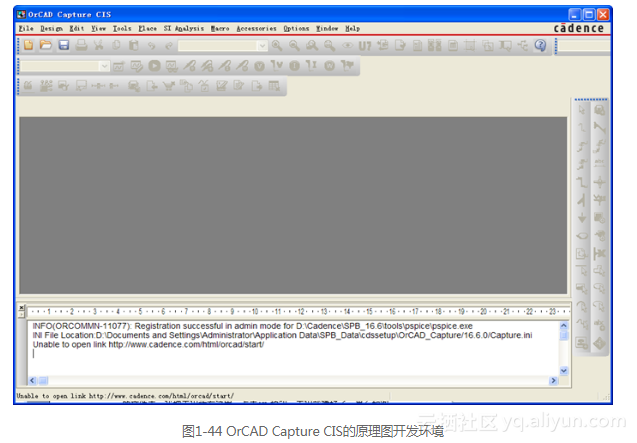Open the View menu
Image resolution: width=637 pixels, height=443 pixels.
(x=98, y=28)
